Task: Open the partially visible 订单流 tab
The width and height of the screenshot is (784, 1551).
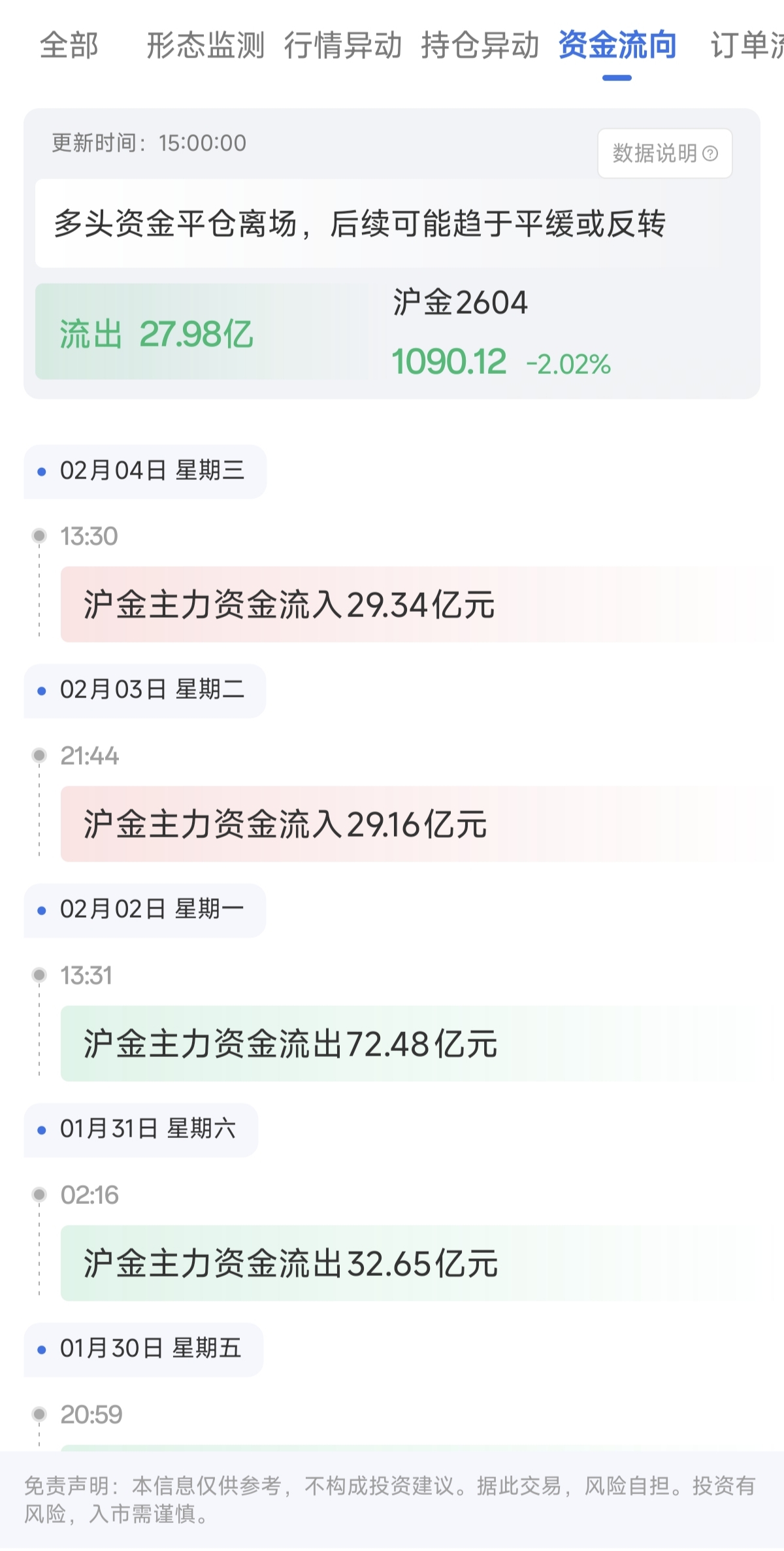Action: point(748,46)
